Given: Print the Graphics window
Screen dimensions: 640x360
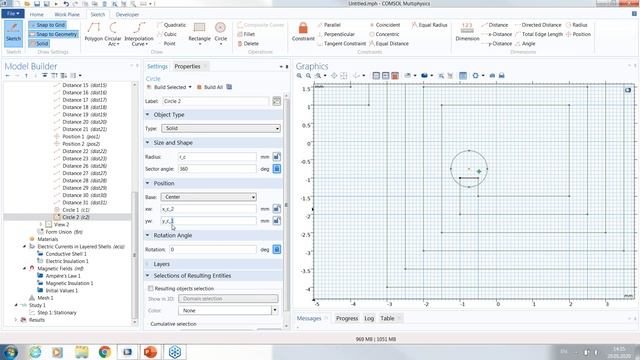Looking at the screenshot, I should [x=502, y=76].
